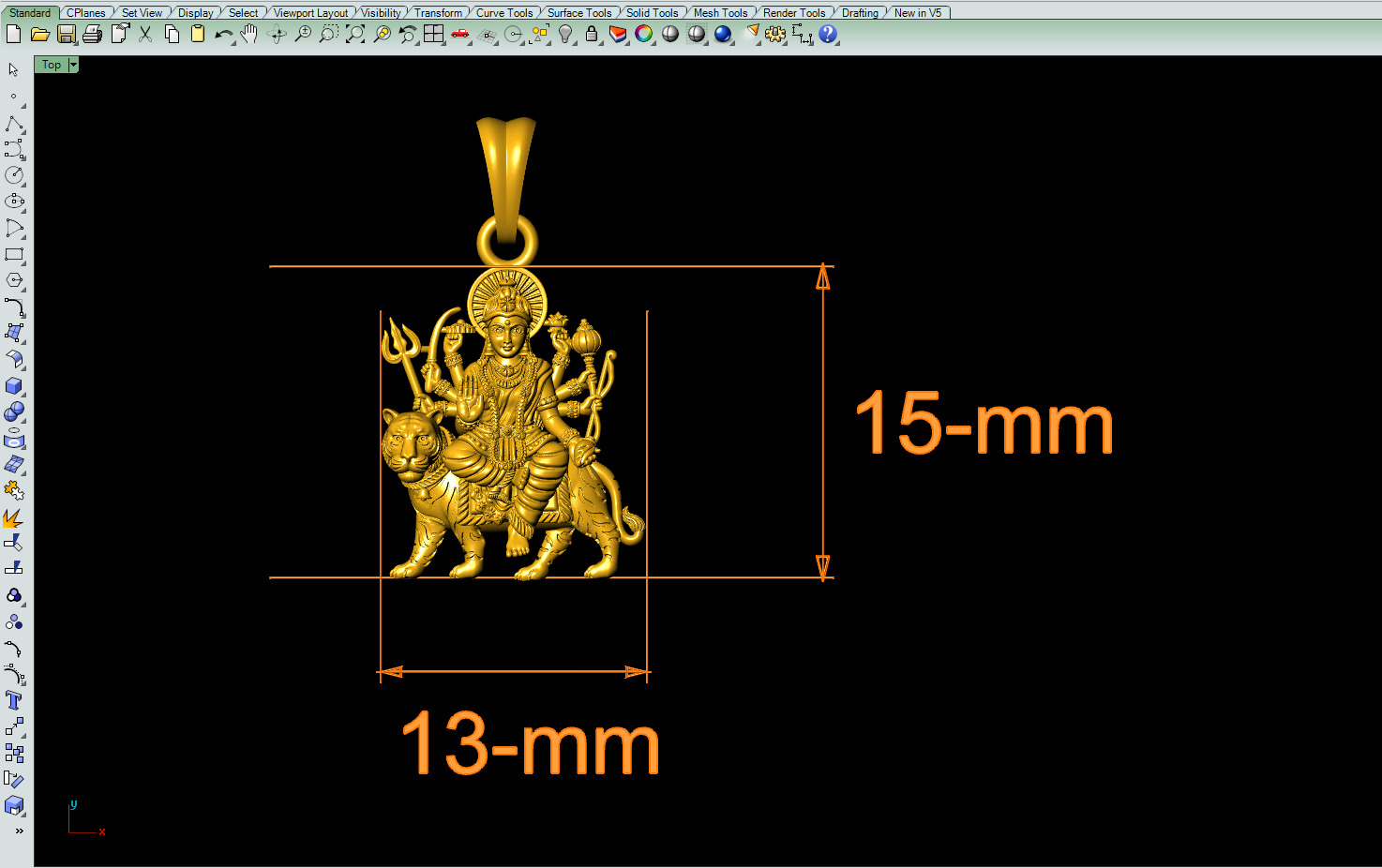Activate the Pan hand tool

pyautogui.click(x=249, y=34)
